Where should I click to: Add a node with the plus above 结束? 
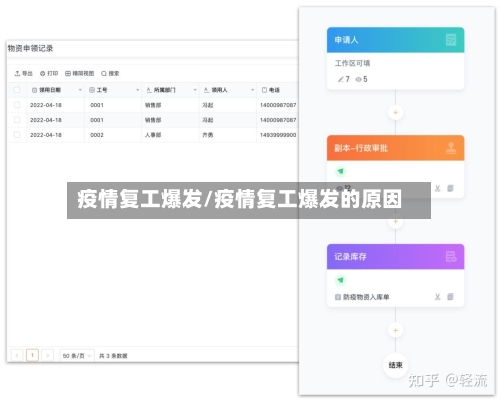[396, 331]
